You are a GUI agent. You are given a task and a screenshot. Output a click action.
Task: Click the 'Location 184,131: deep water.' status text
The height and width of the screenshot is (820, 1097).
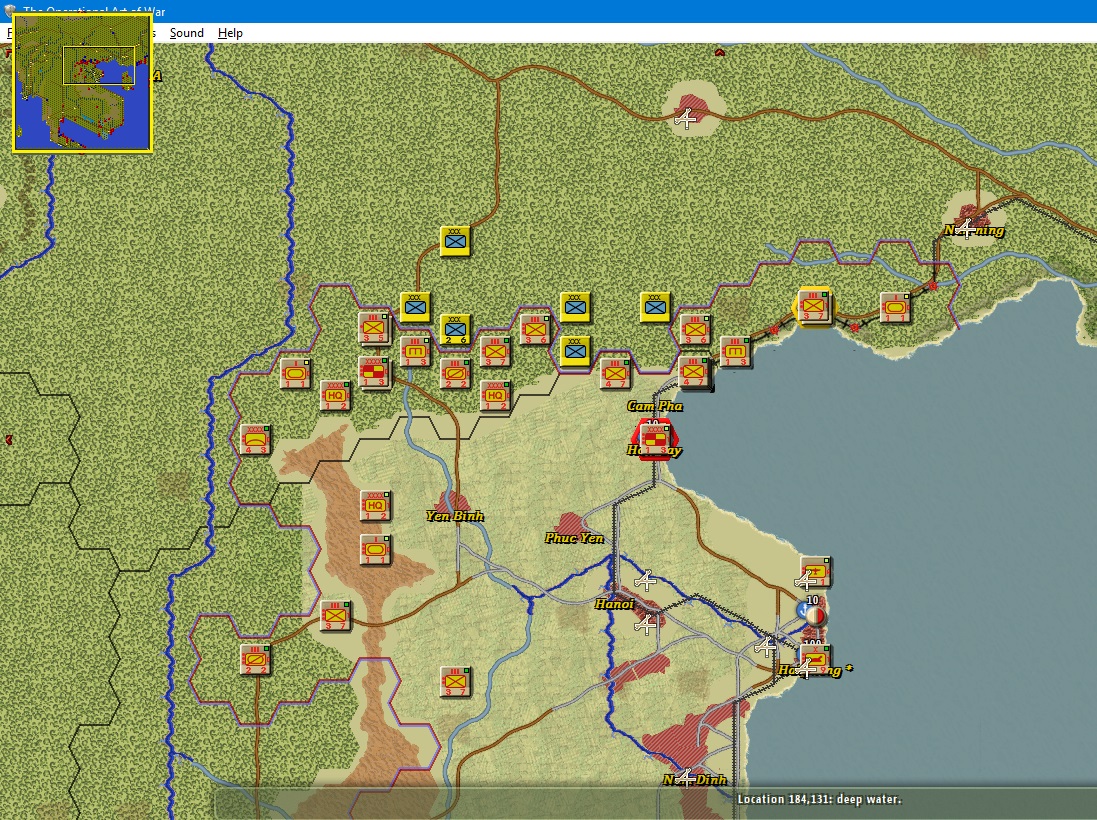819,799
